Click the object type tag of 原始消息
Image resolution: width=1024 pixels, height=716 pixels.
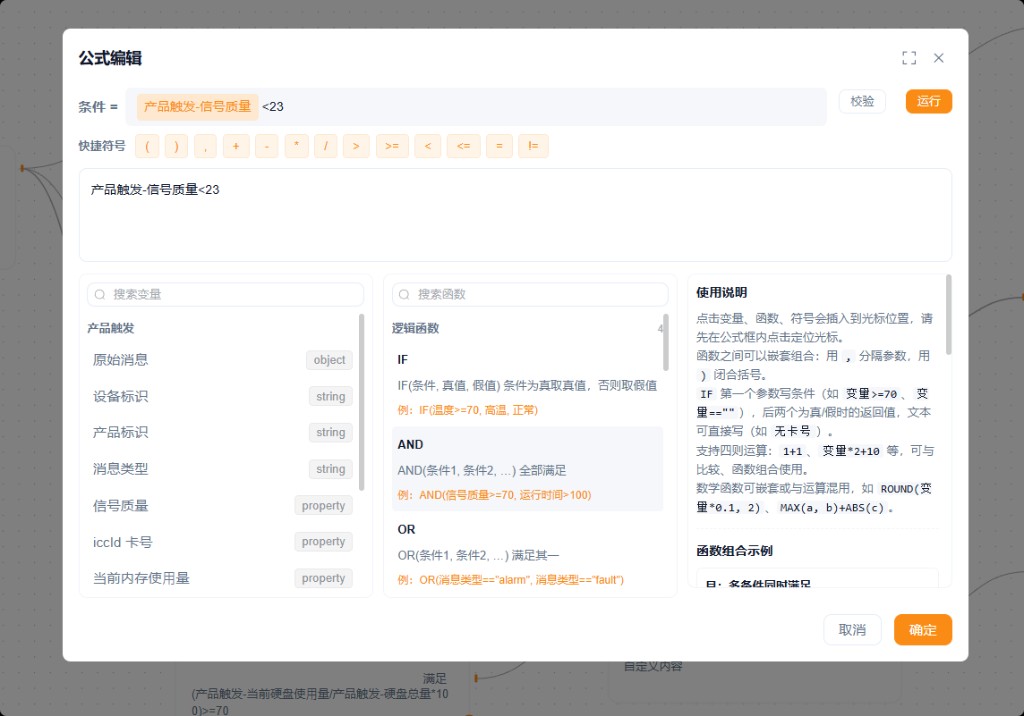(329, 360)
